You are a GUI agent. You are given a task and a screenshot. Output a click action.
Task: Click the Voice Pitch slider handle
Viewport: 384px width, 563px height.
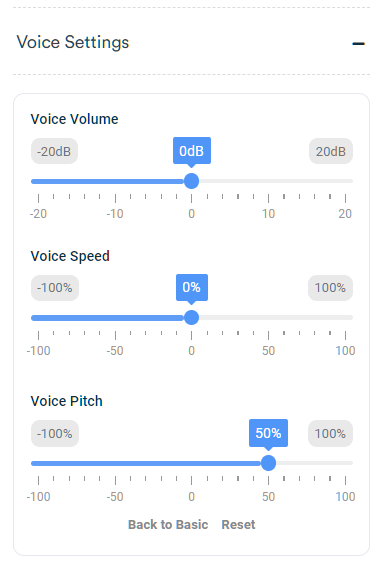point(268,463)
